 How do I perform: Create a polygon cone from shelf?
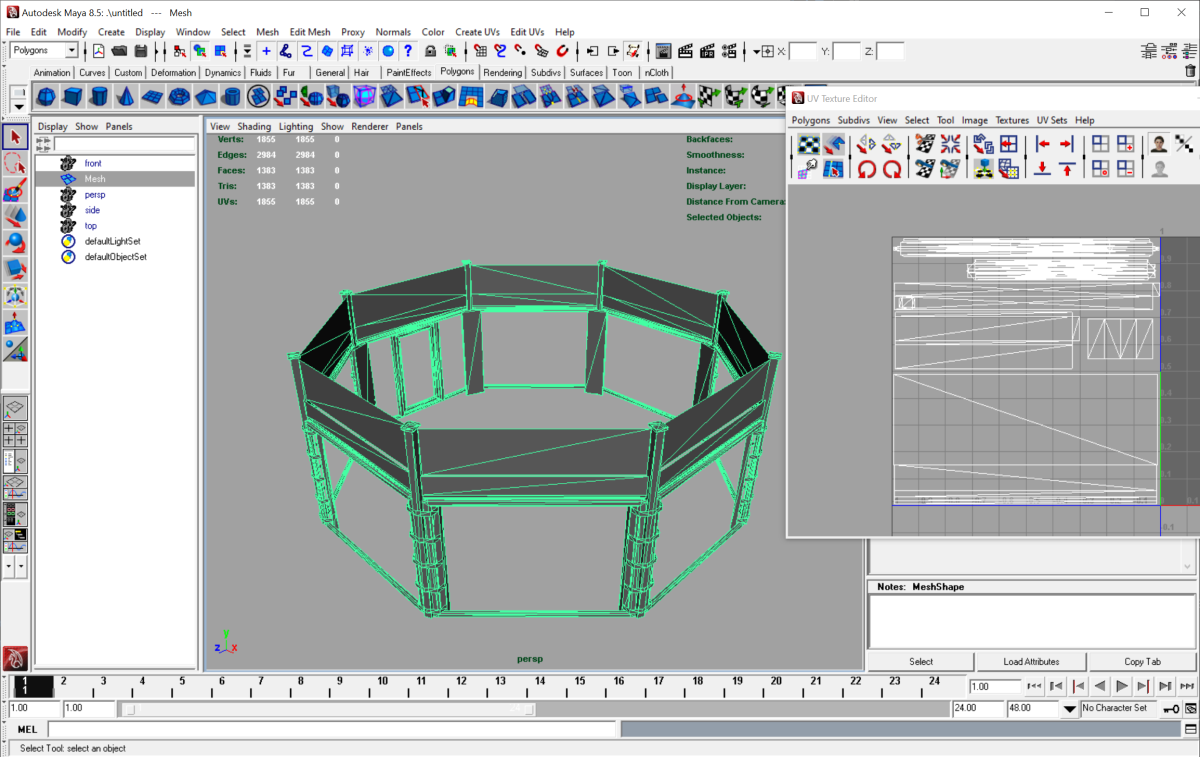(x=125, y=96)
